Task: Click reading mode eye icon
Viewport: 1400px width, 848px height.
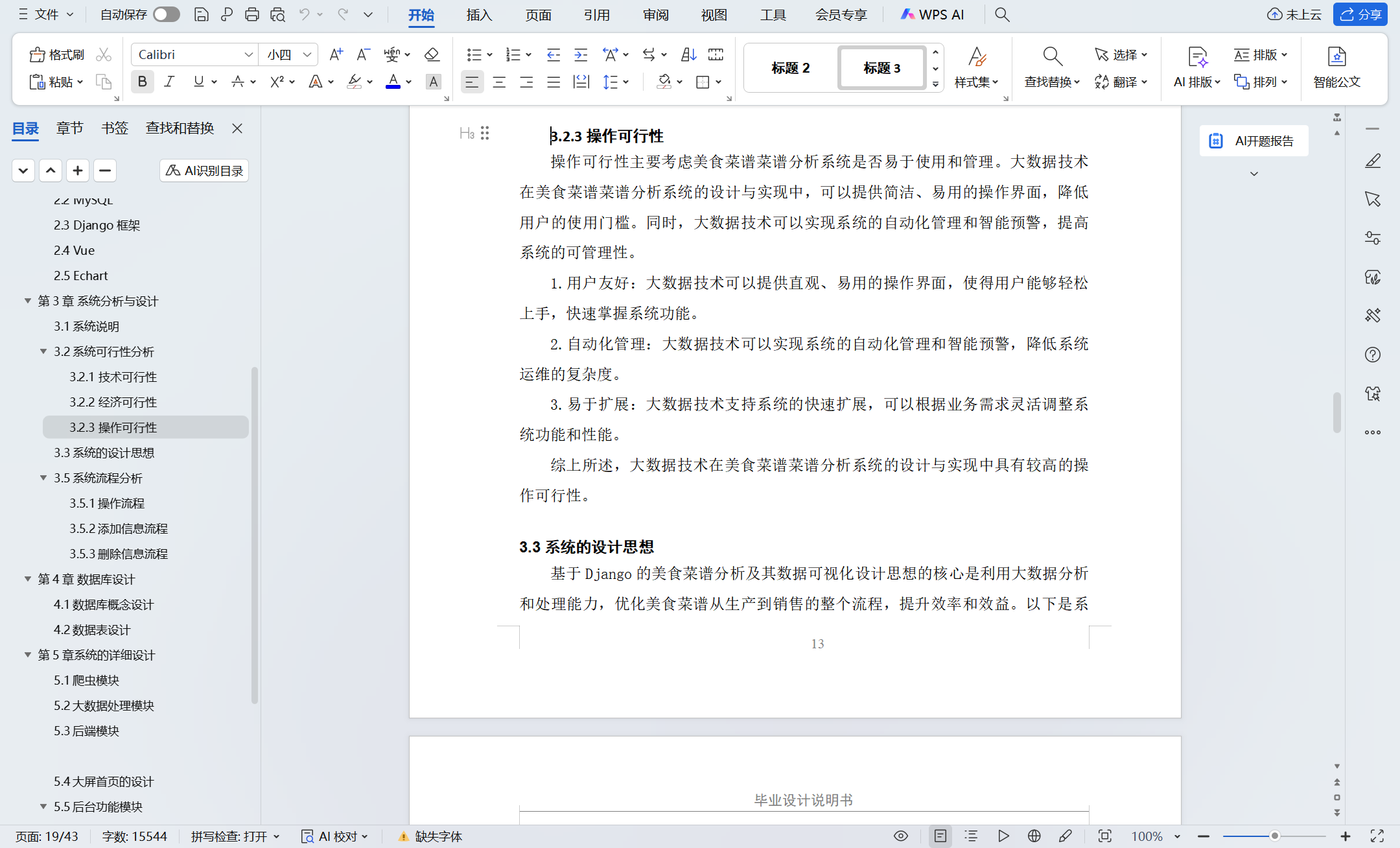Action: [x=901, y=836]
